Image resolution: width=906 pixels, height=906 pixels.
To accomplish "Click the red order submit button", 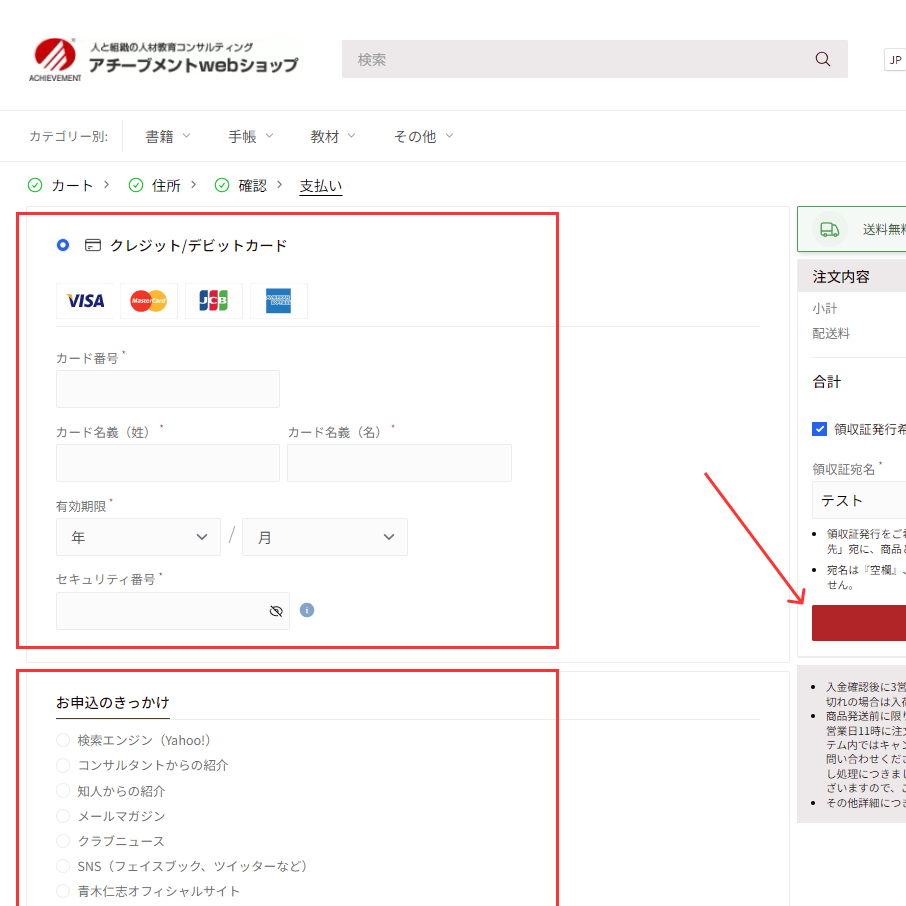I will 859,623.
